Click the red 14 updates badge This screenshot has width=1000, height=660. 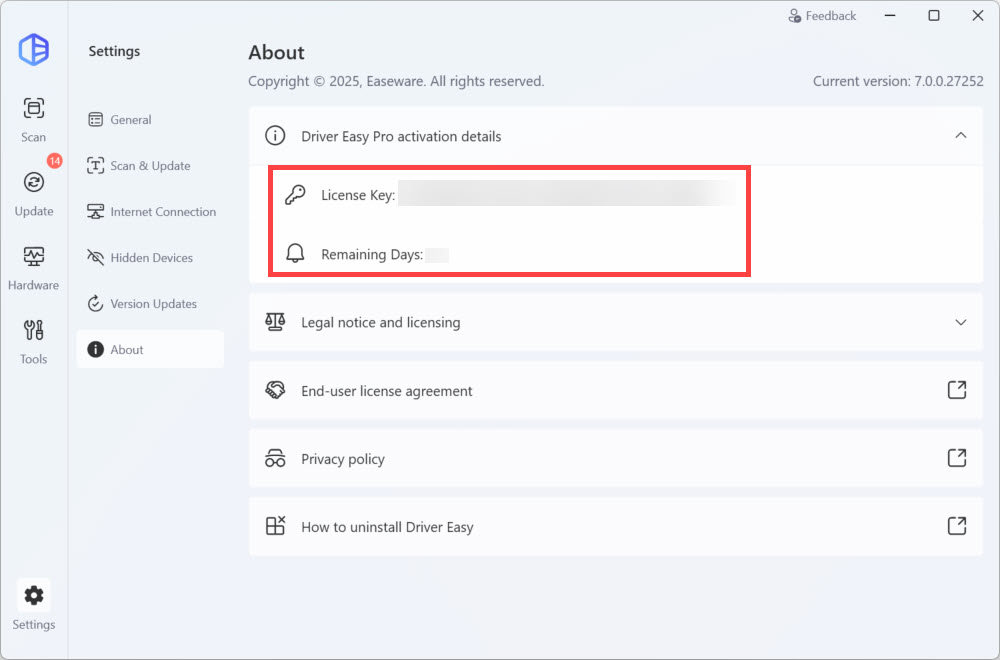point(55,161)
